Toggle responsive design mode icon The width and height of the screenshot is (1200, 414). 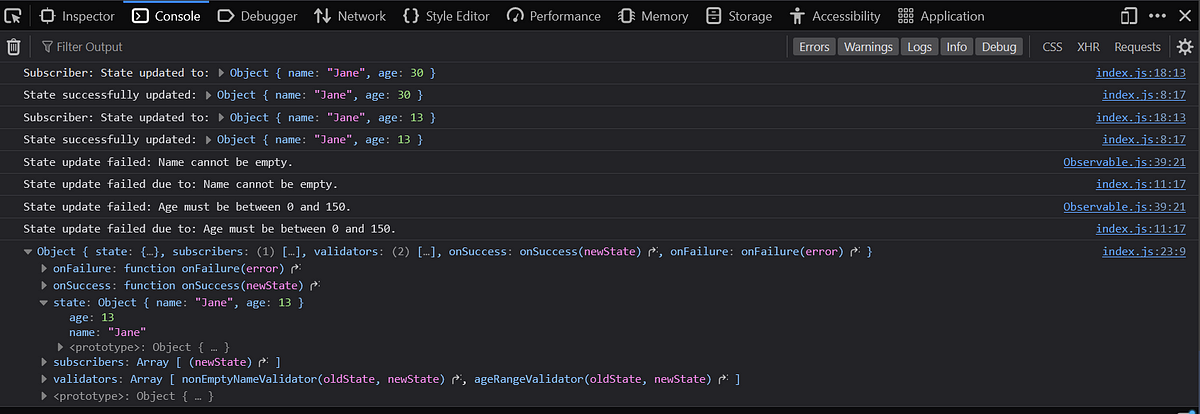point(1129,16)
